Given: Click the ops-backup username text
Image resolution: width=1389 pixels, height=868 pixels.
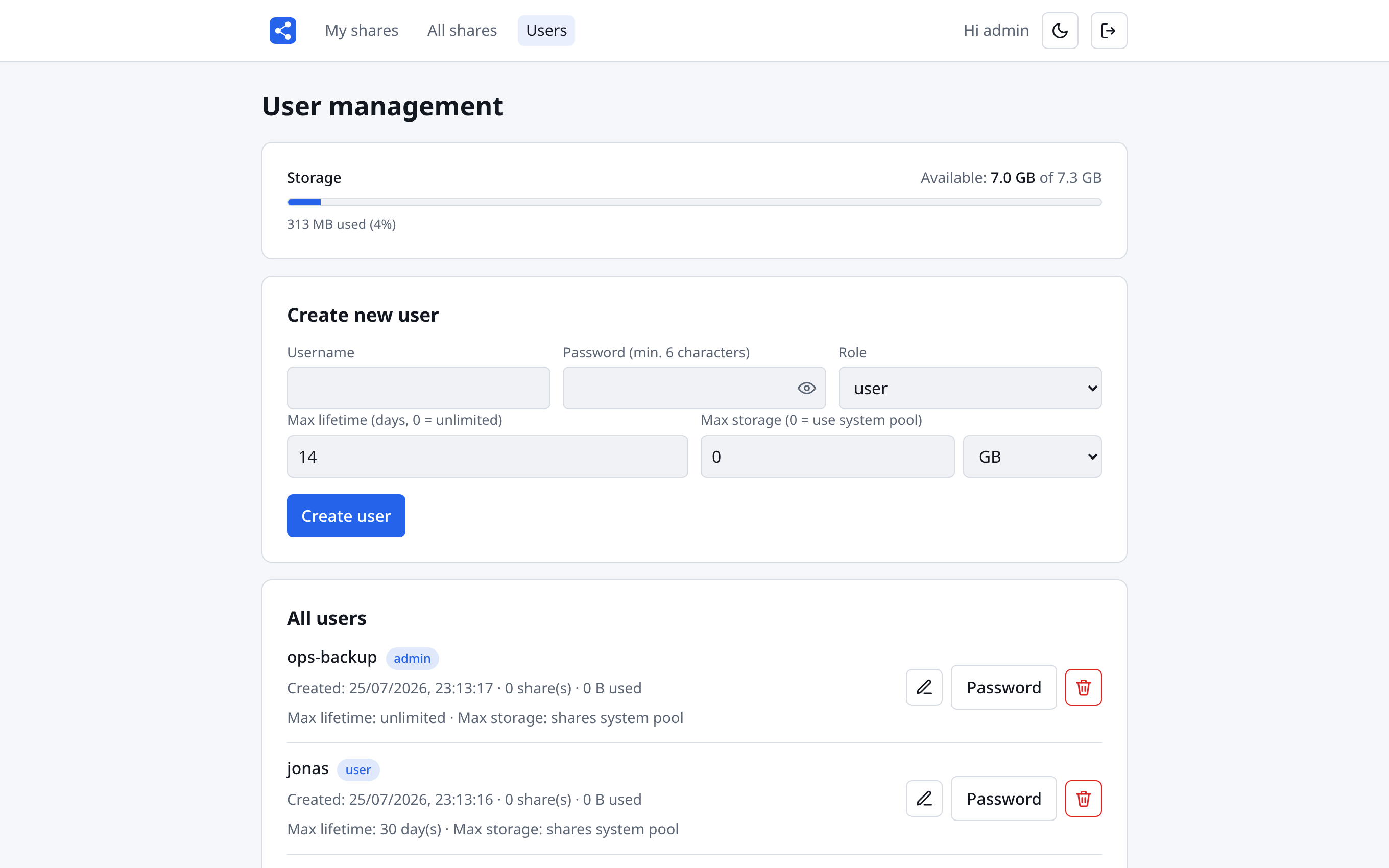Looking at the screenshot, I should tap(332, 657).
